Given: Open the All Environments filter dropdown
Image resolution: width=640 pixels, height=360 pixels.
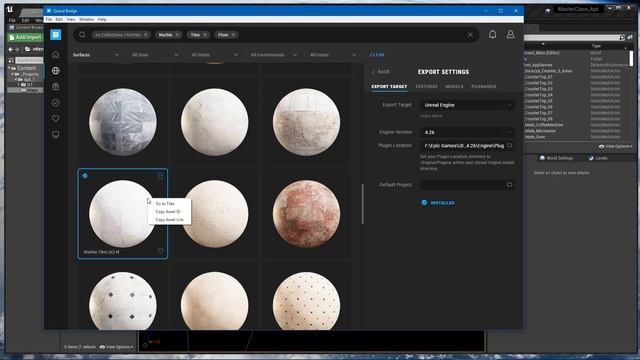Looking at the screenshot, I should 273,55.
